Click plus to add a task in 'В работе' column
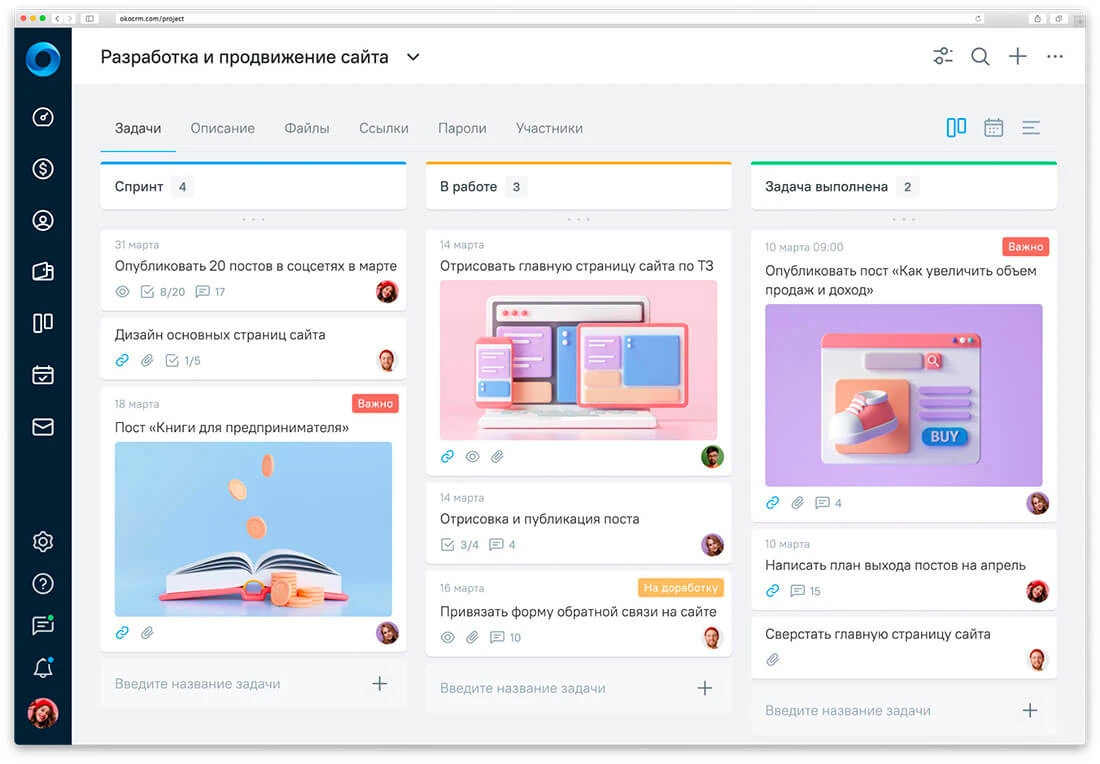This screenshot has width=1100, height=764. pos(704,688)
